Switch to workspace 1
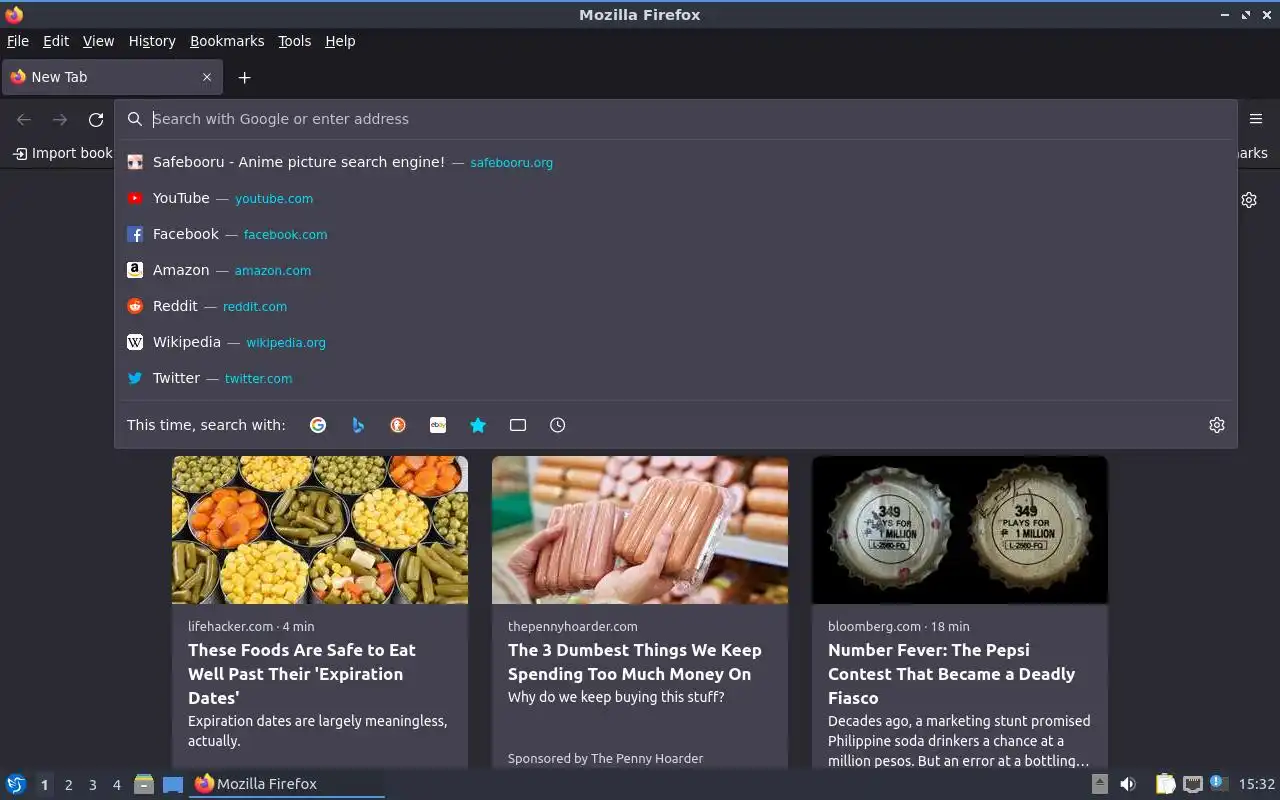Viewport: 1280px width, 800px height. [44, 785]
